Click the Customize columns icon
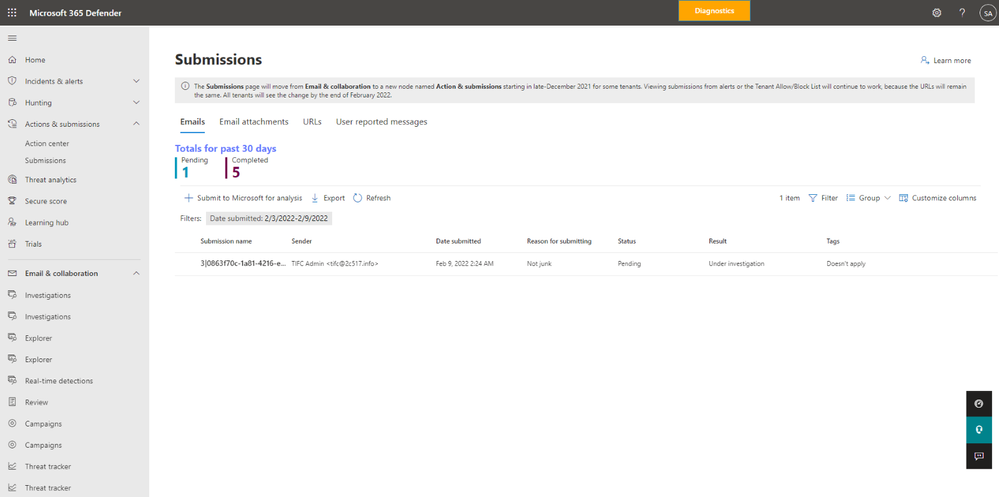This screenshot has width=999, height=497. pos(903,198)
